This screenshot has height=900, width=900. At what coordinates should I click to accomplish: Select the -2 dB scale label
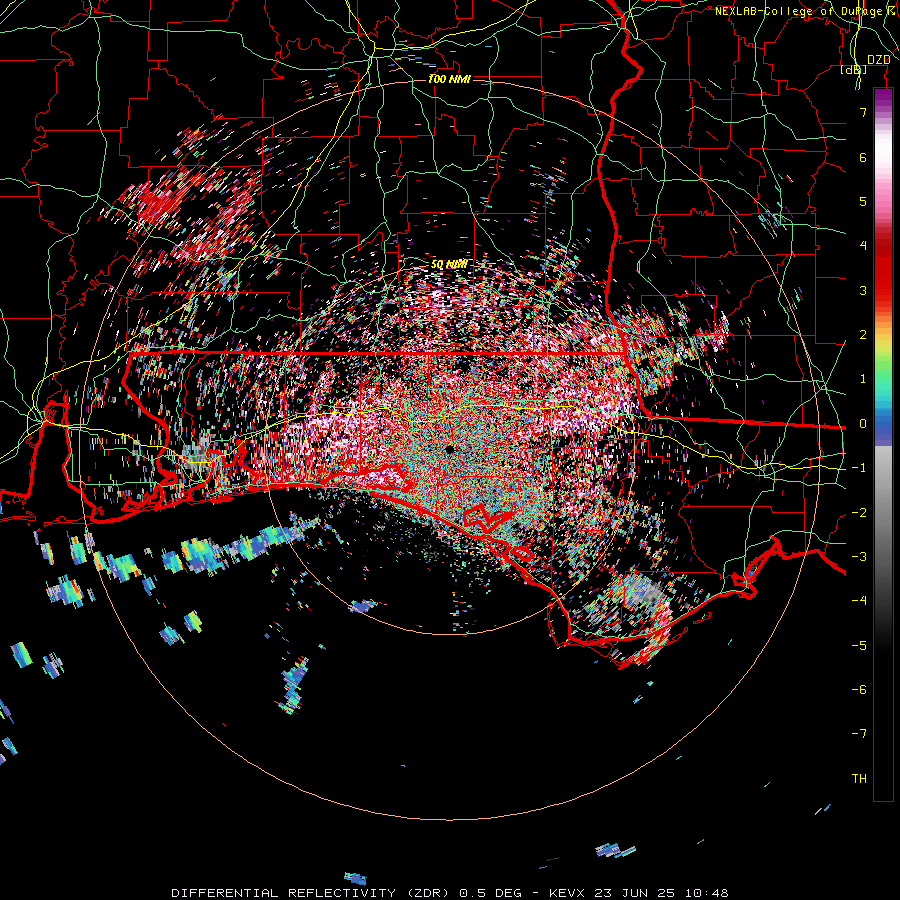click(859, 513)
